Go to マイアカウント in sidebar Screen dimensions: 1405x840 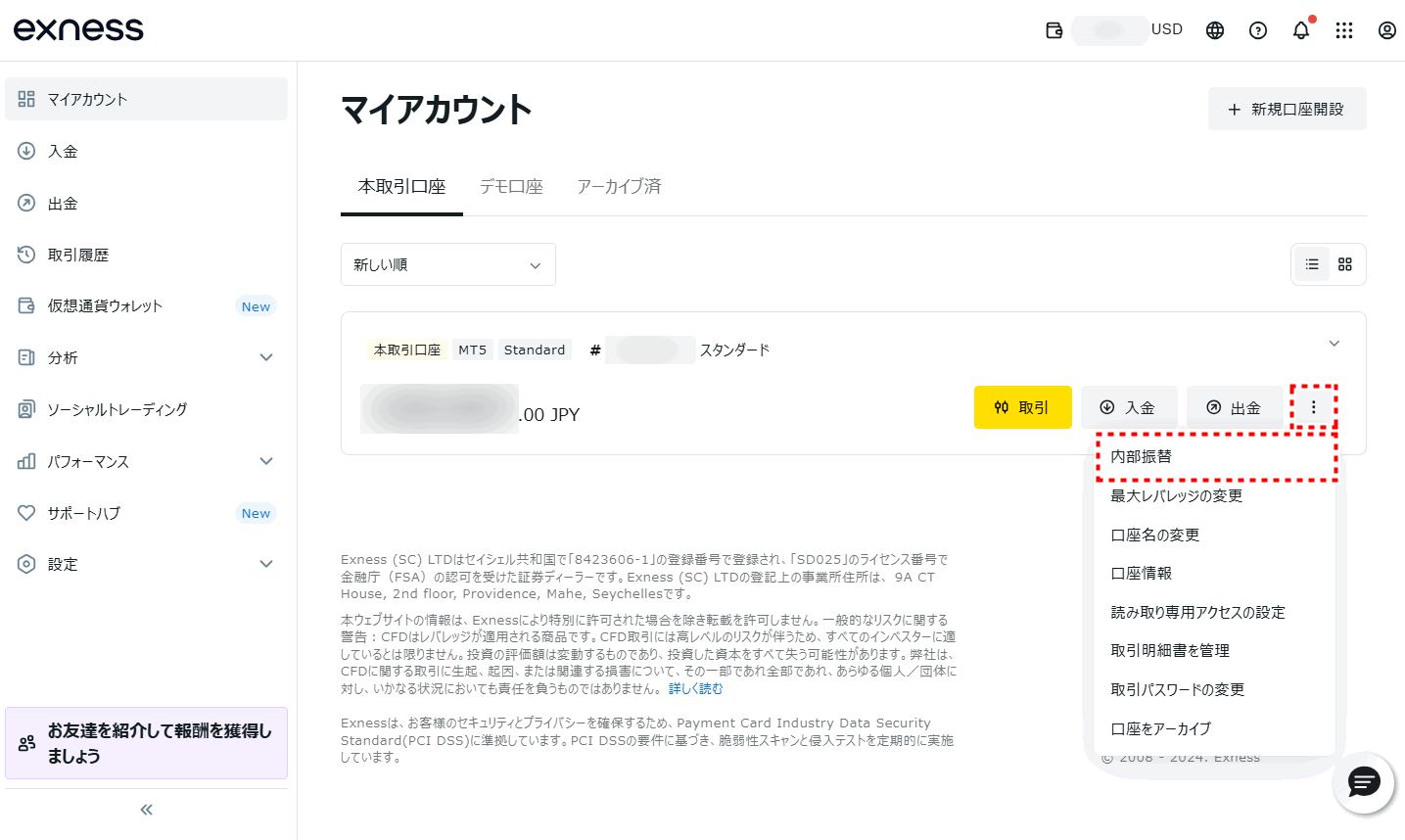[147, 99]
